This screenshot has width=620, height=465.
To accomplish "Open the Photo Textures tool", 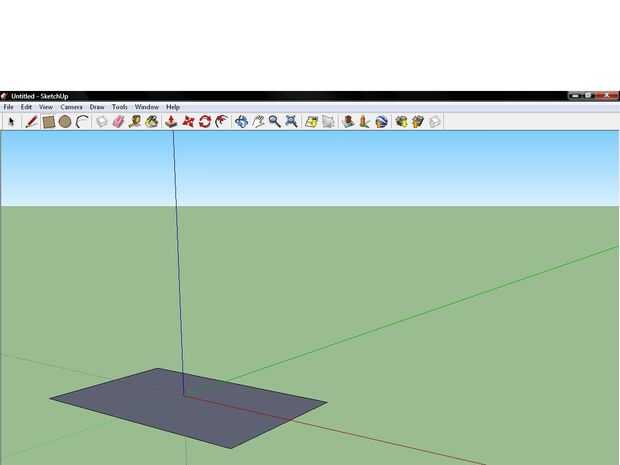I will 364,121.
